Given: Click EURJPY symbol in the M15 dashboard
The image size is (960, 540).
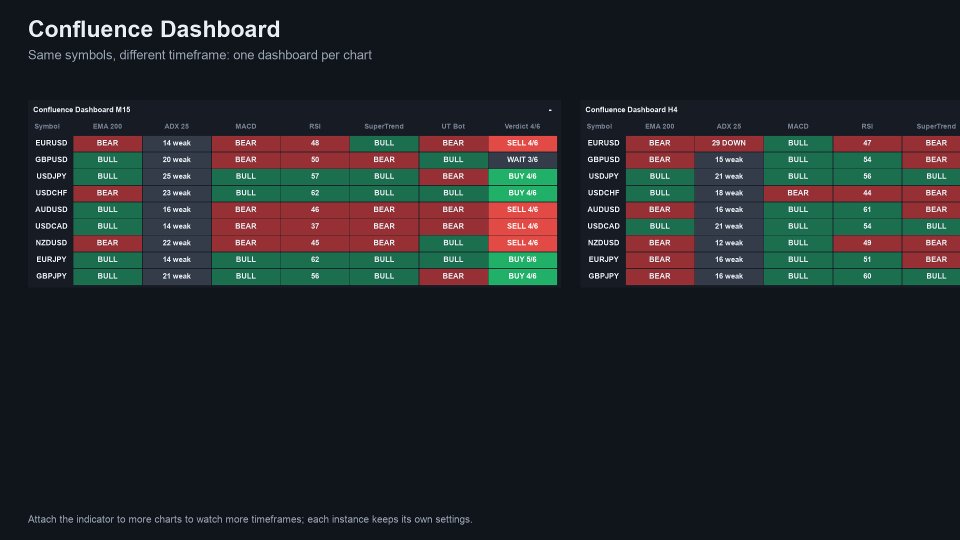Looking at the screenshot, I should 51,259.
